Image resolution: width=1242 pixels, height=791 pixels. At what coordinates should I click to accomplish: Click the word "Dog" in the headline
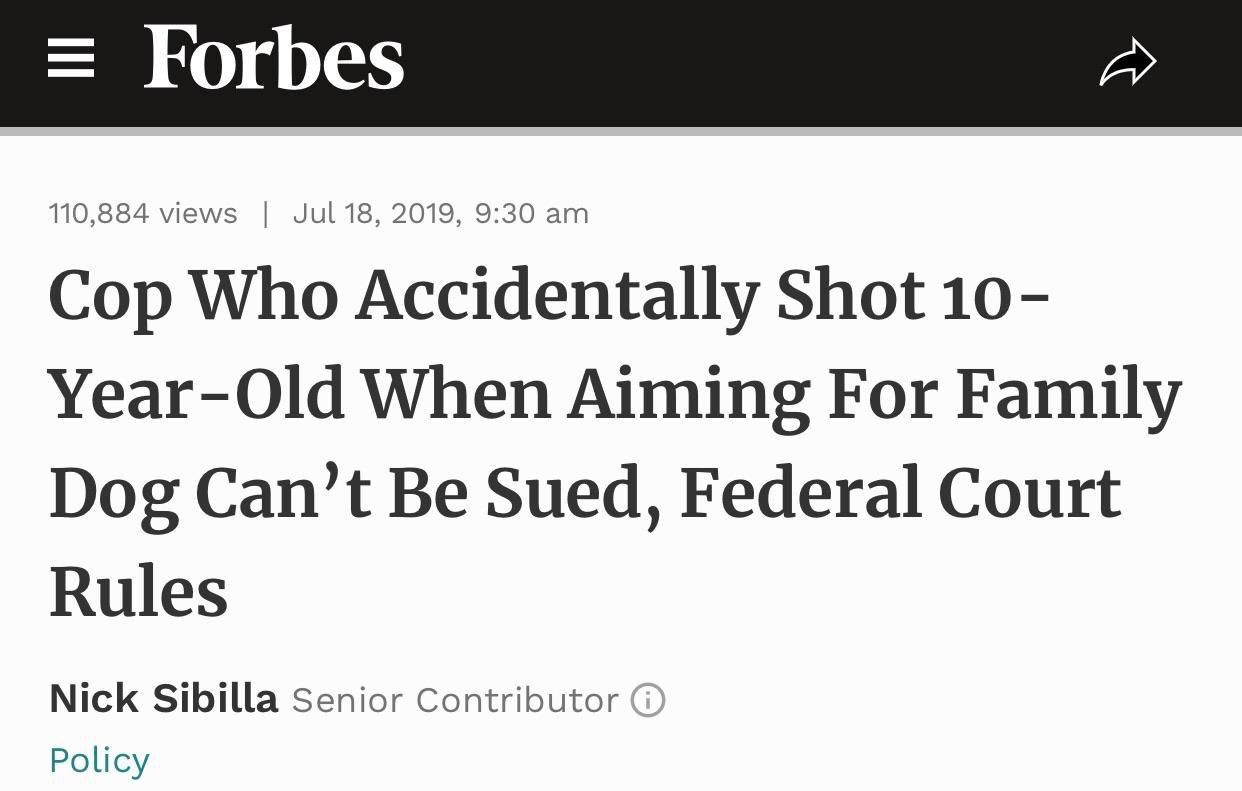(x=112, y=495)
